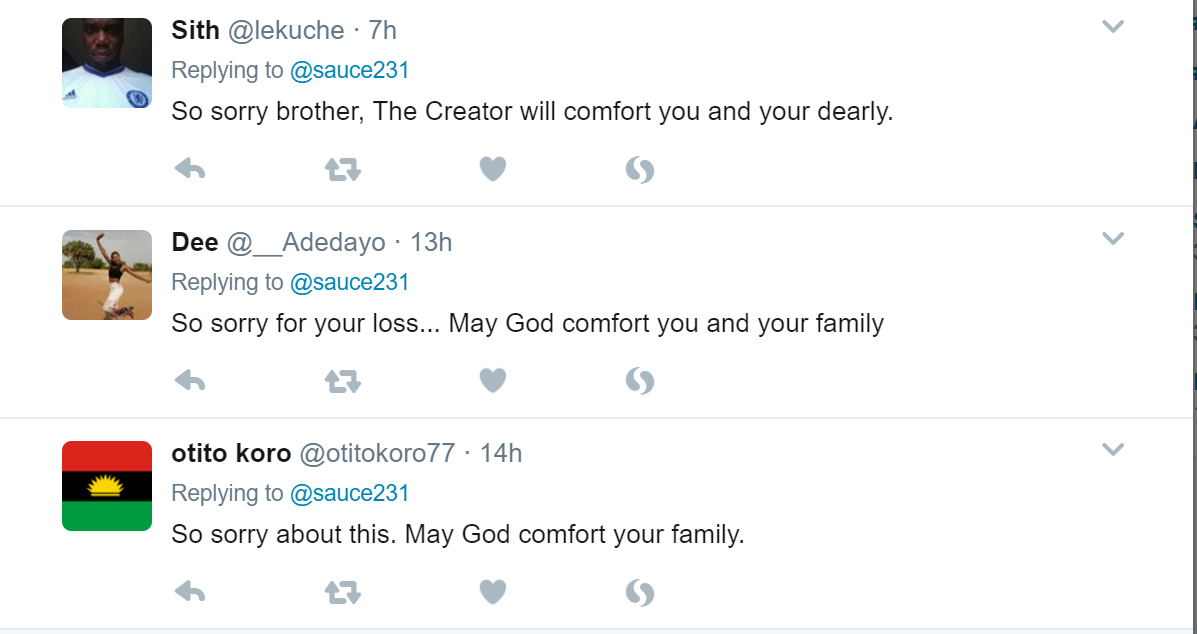Click the Biafra flag avatar
Viewport: 1197px width, 634px height.
coord(107,486)
